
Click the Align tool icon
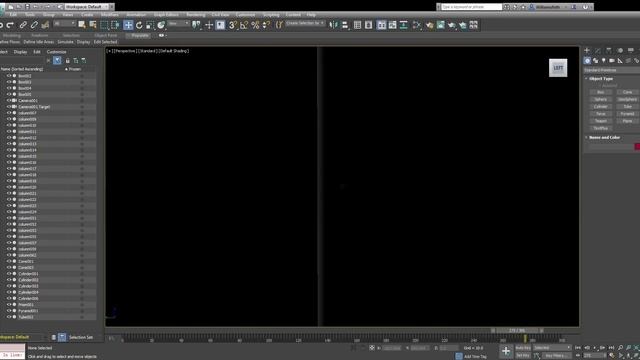345,25
